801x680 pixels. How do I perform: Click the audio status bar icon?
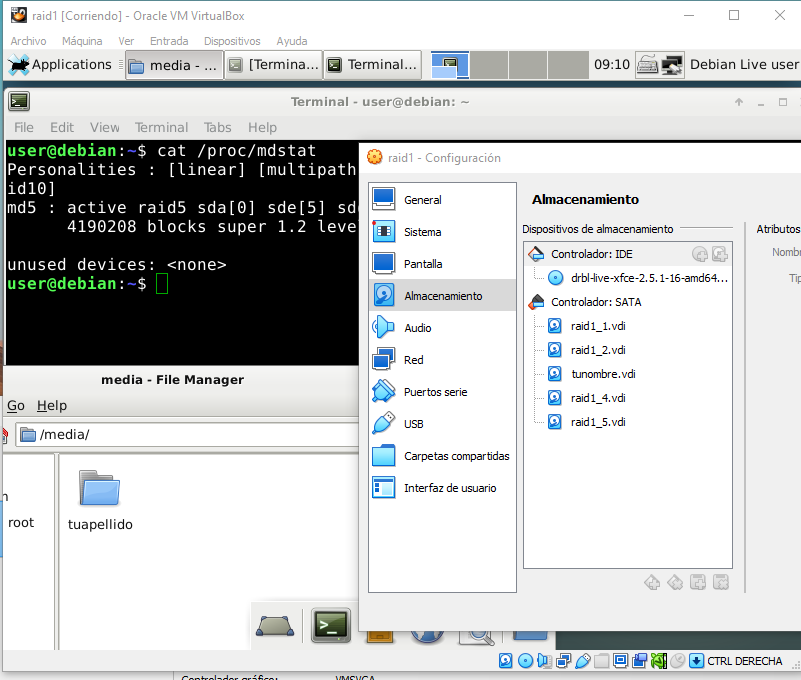tap(545, 661)
